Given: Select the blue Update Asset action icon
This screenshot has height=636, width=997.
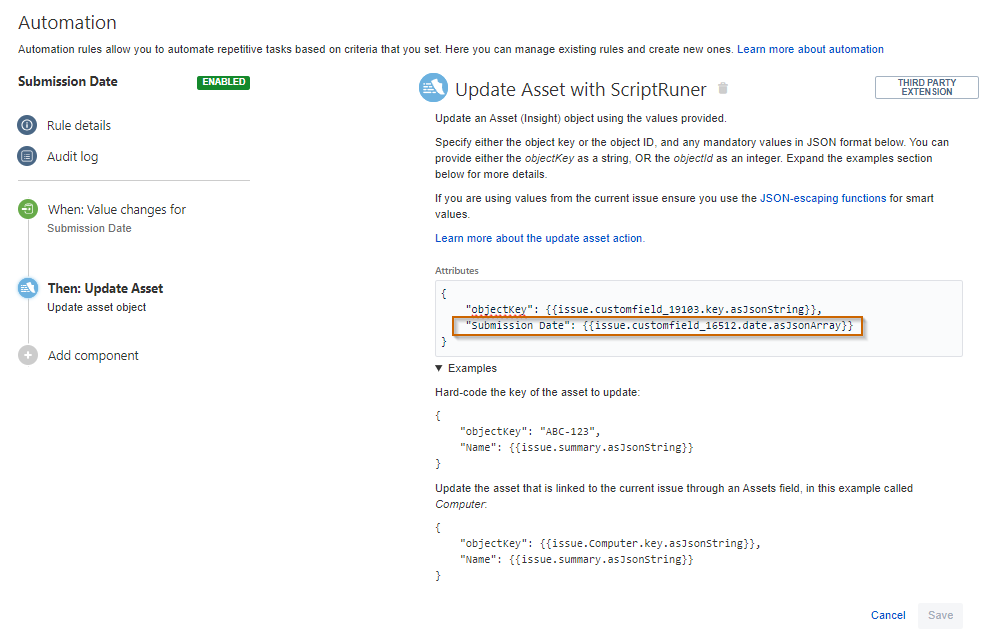Looking at the screenshot, I should coord(27,288).
